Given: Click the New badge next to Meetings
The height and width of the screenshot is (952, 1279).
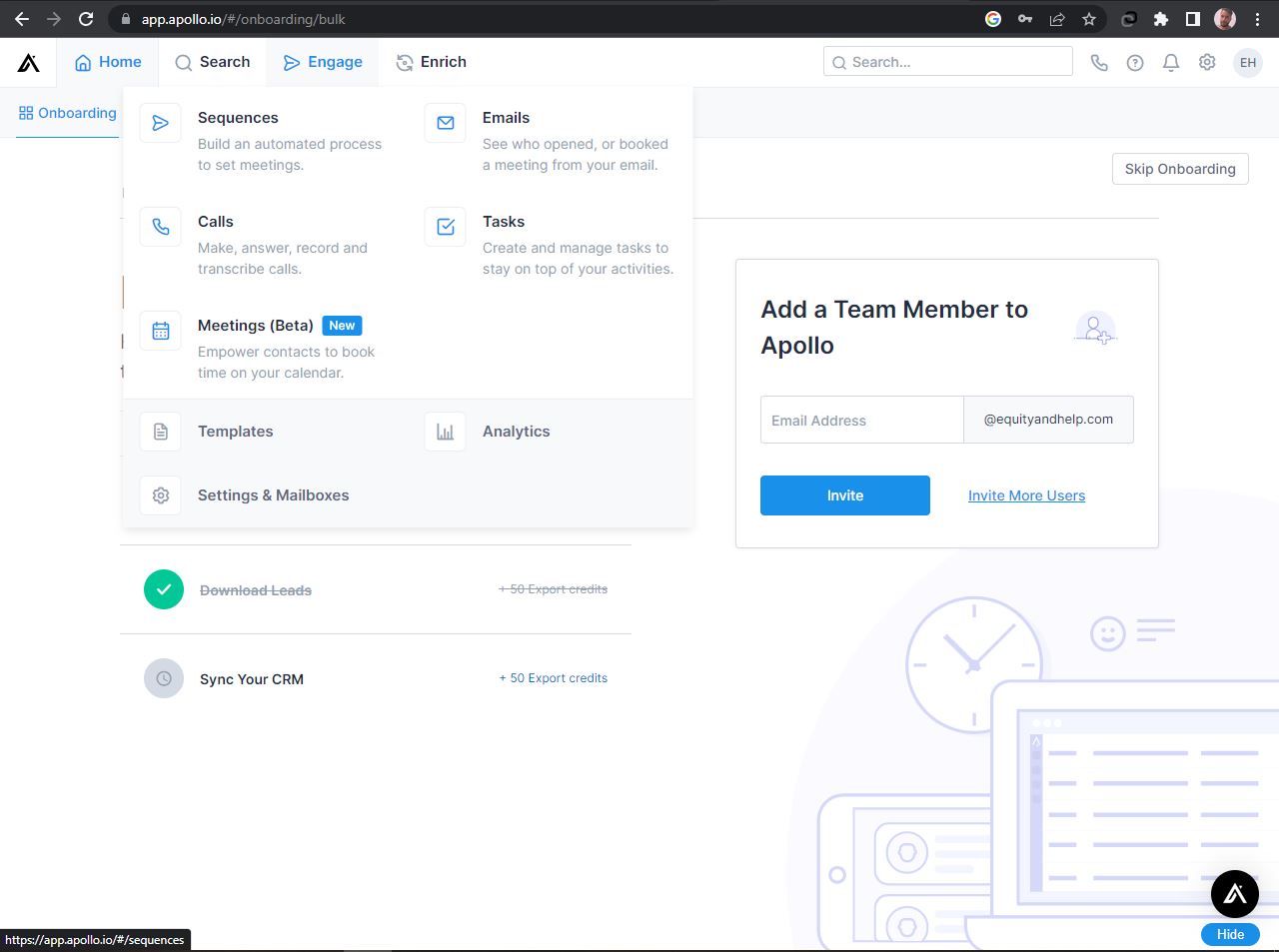Looking at the screenshot, I should [x=342, y=326].
